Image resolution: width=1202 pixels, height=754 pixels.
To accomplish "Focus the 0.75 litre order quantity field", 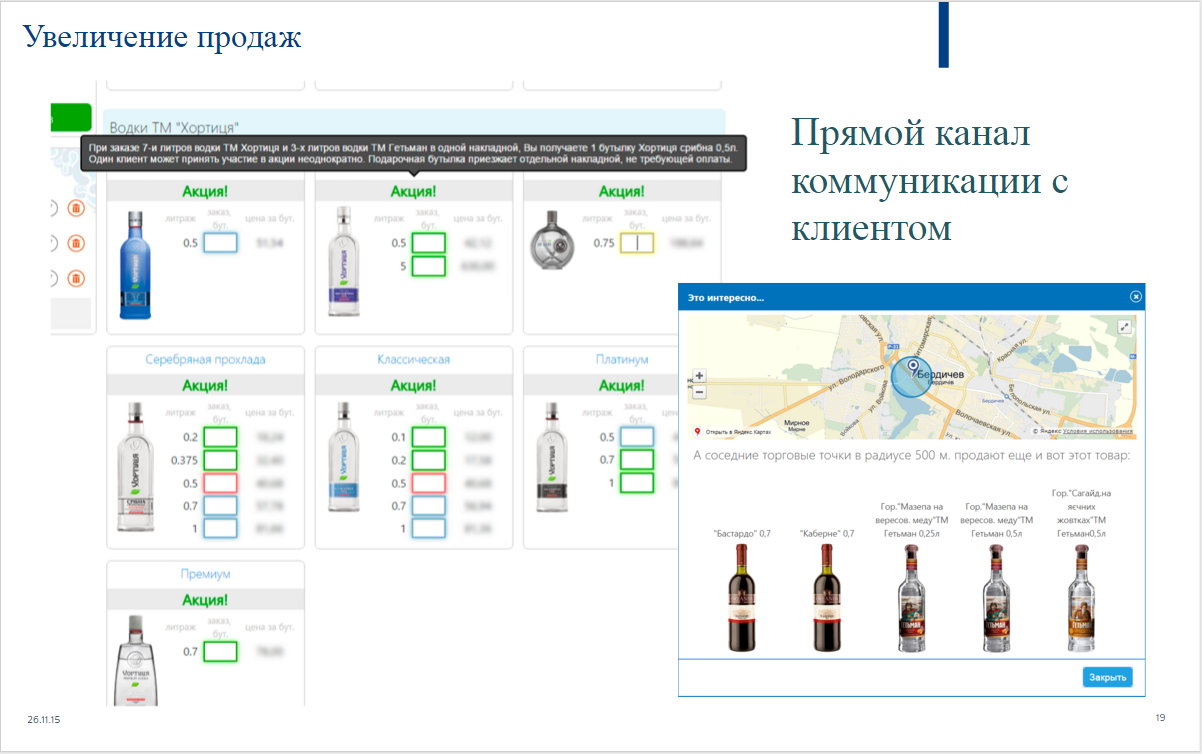I will pyautogui.click(x=637, y=243).
